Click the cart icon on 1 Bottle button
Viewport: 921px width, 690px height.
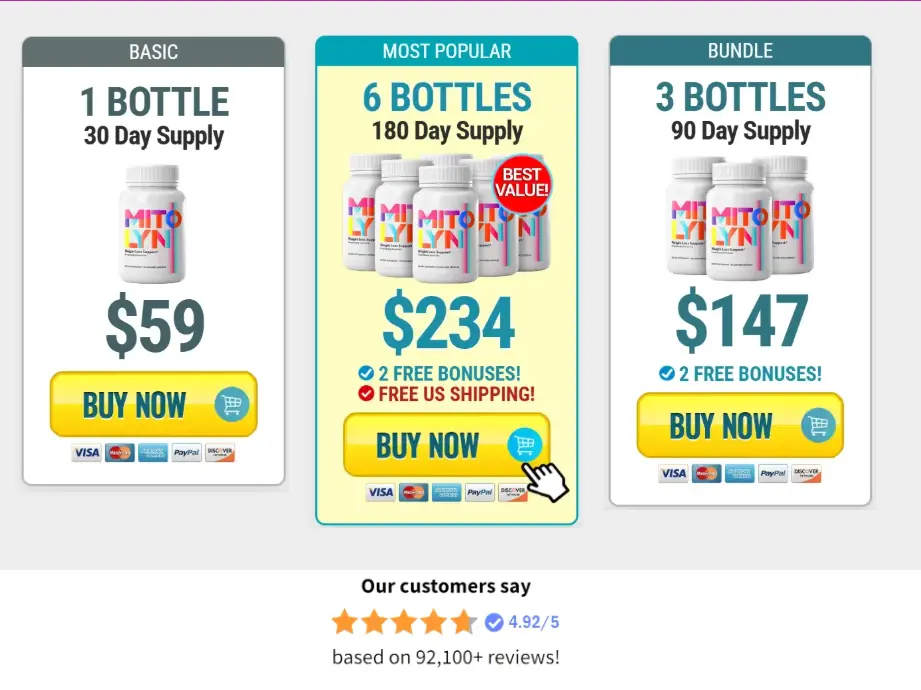(x=232, y=404)
